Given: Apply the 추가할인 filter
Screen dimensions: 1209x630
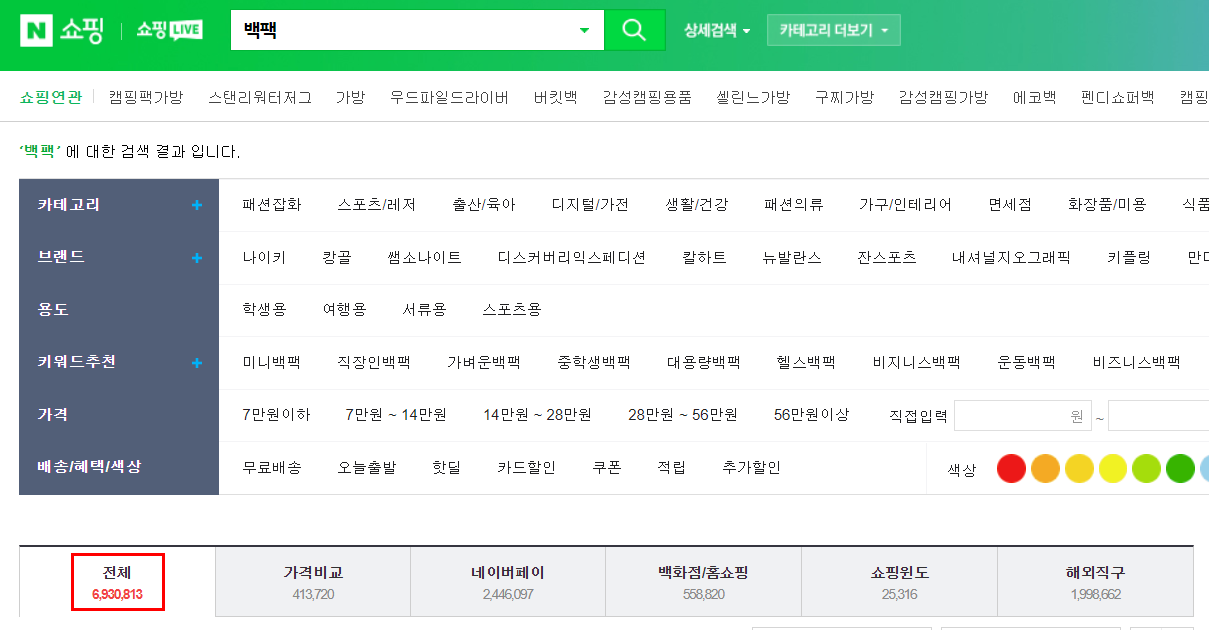Looking at the screenshot, I should [x=751, y=468].
